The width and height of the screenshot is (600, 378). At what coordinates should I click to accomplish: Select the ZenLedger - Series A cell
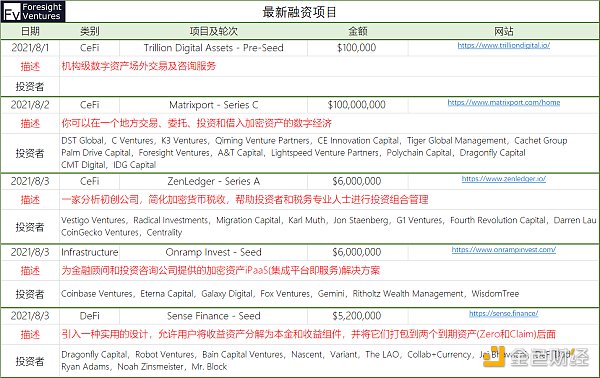[x=213, y=181]
